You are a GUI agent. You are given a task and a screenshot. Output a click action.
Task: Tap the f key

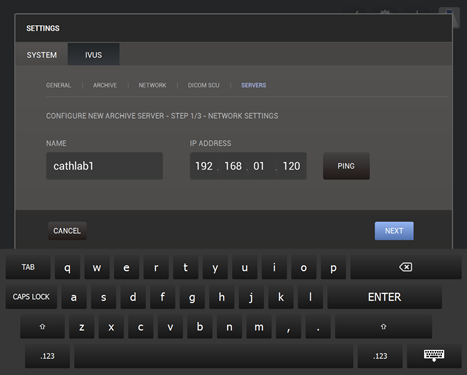point(163,297)
